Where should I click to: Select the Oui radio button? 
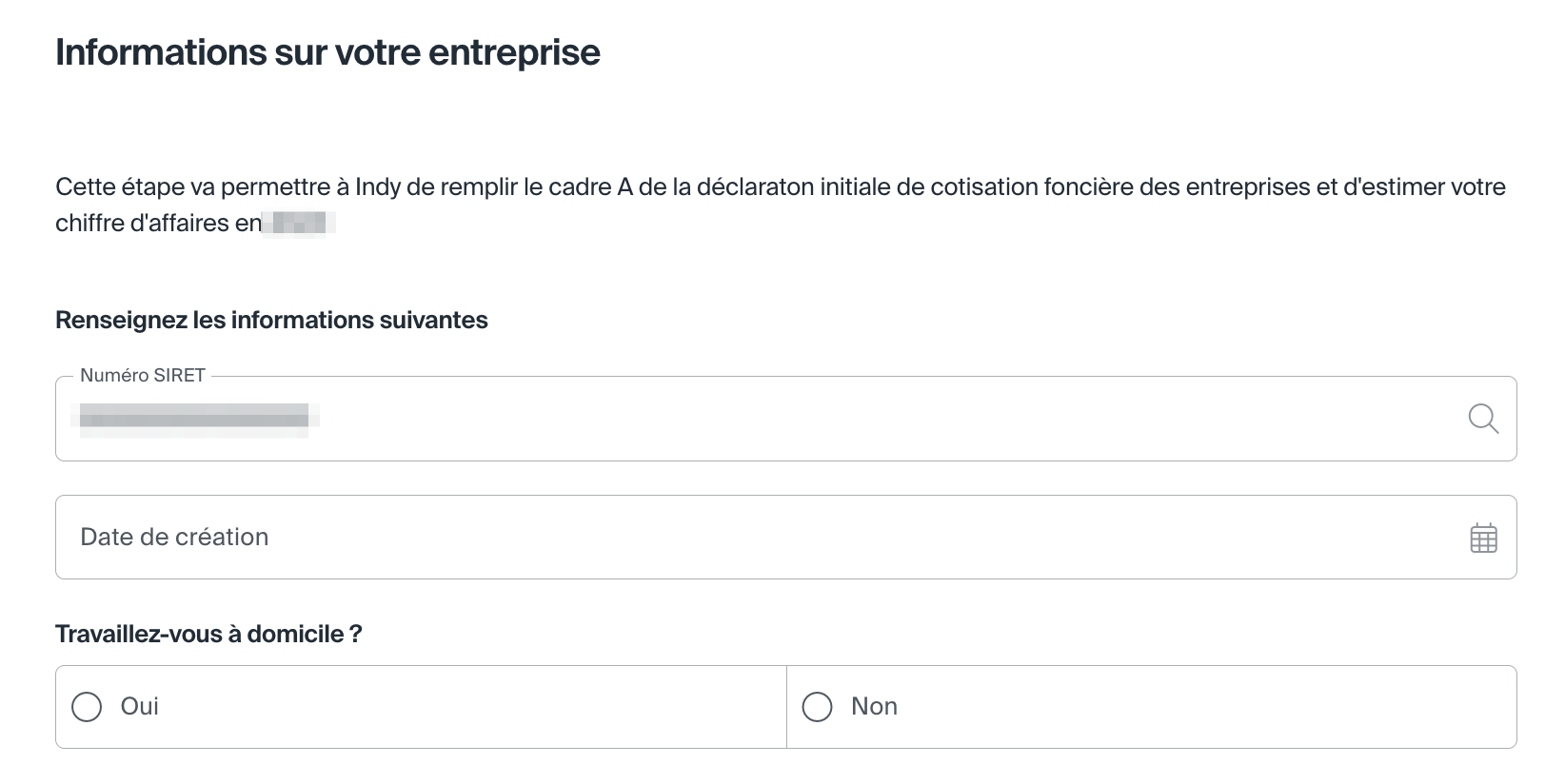point(87,707)
